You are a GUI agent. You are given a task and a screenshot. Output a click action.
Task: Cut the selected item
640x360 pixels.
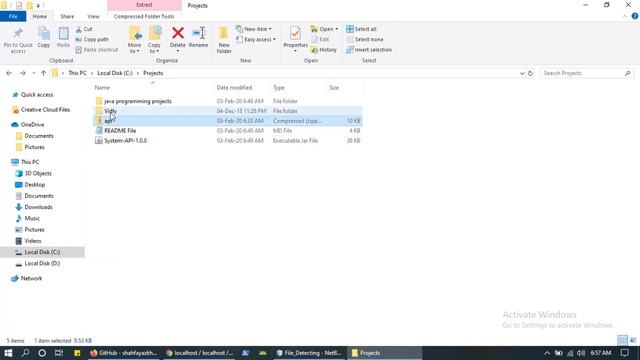[x=84, y=29]
